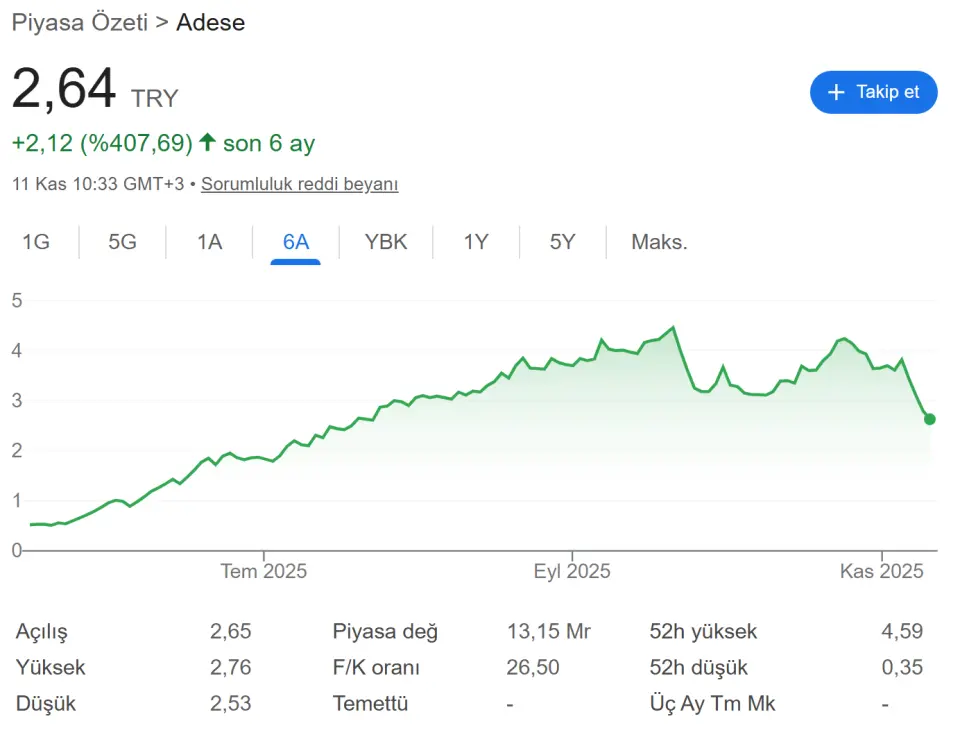The height and width of the screenshot is (737, 960).
Task: Open the 5Y range view
Action: click(x=563, y=242)
